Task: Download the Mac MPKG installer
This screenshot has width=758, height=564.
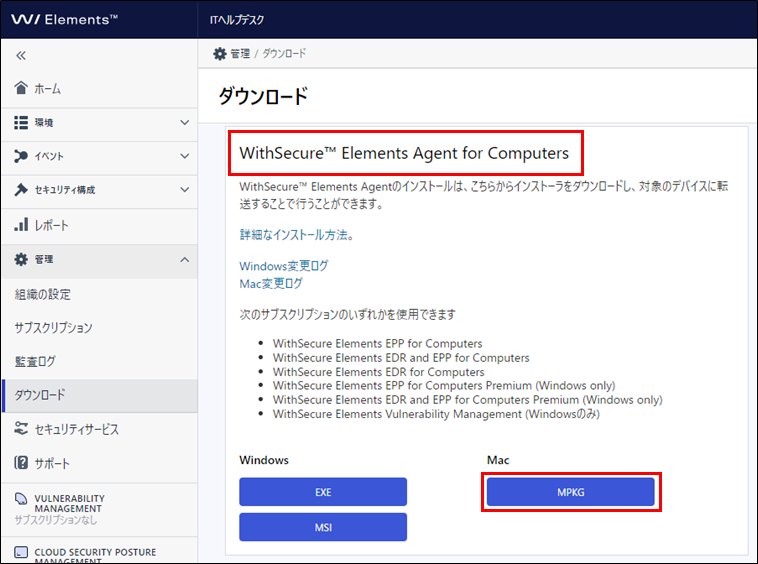Action: (570, 492)
